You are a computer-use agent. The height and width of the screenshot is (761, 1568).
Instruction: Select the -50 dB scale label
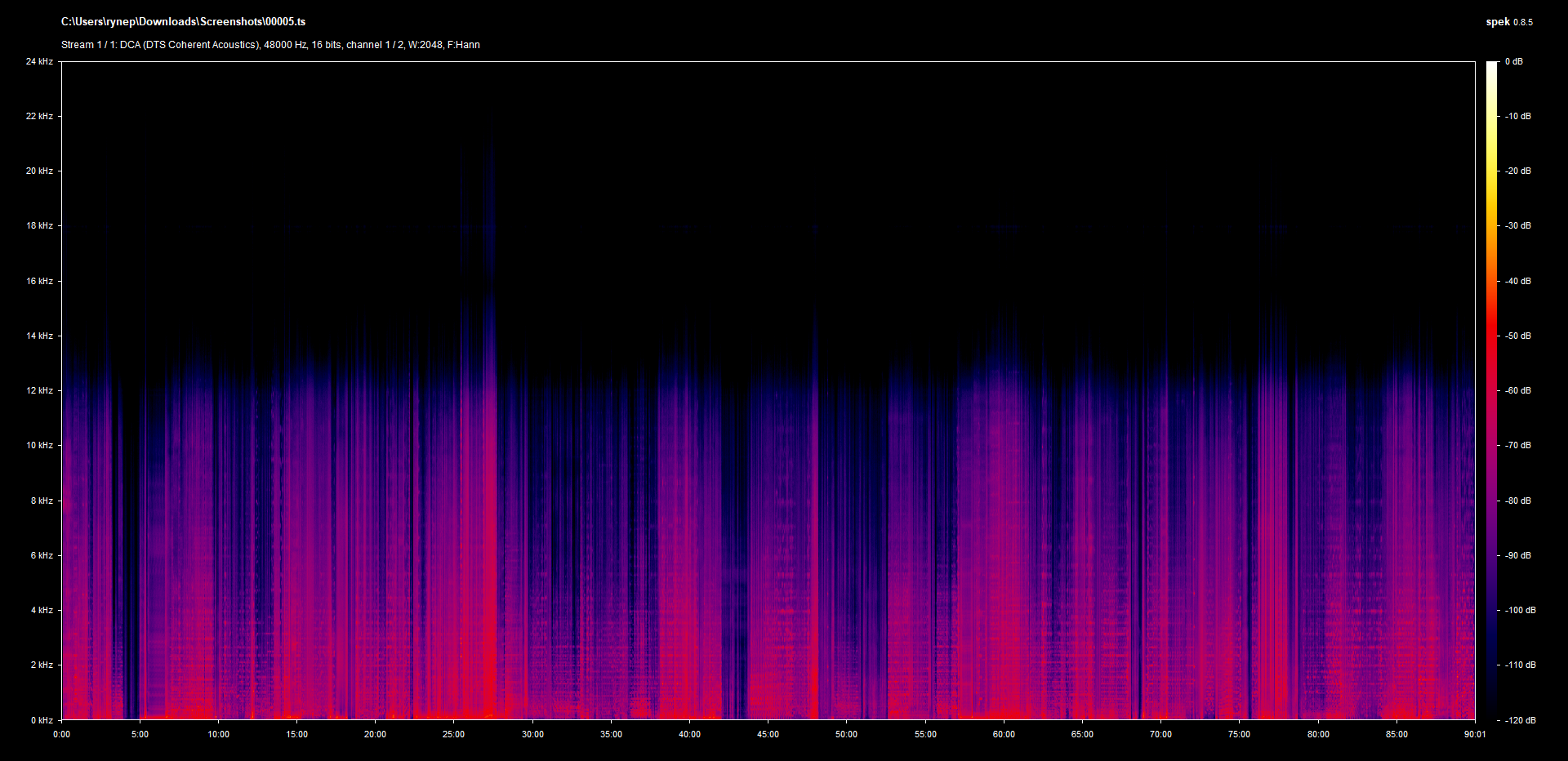coord(1517,336)
